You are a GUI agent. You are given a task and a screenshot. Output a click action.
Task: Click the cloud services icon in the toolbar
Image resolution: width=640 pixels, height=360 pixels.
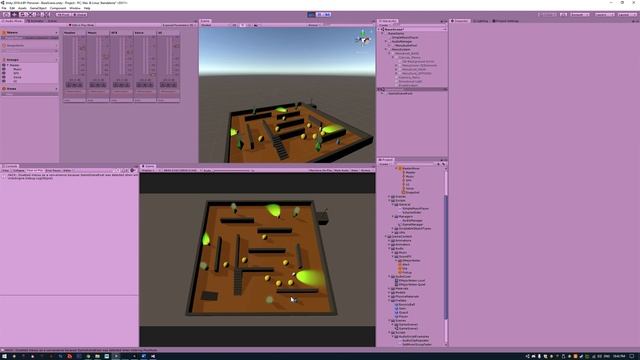click(564, 14)
